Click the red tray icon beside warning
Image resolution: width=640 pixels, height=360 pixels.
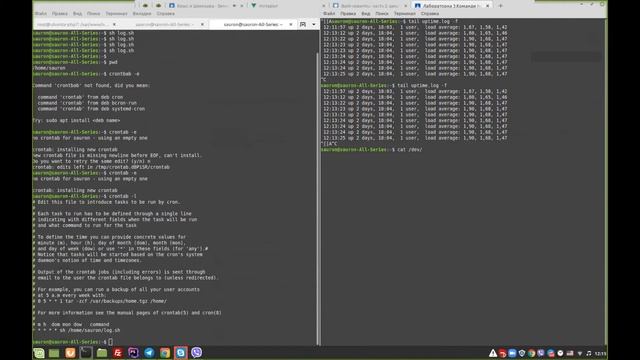pyautogui.click(x=502, y=353)
